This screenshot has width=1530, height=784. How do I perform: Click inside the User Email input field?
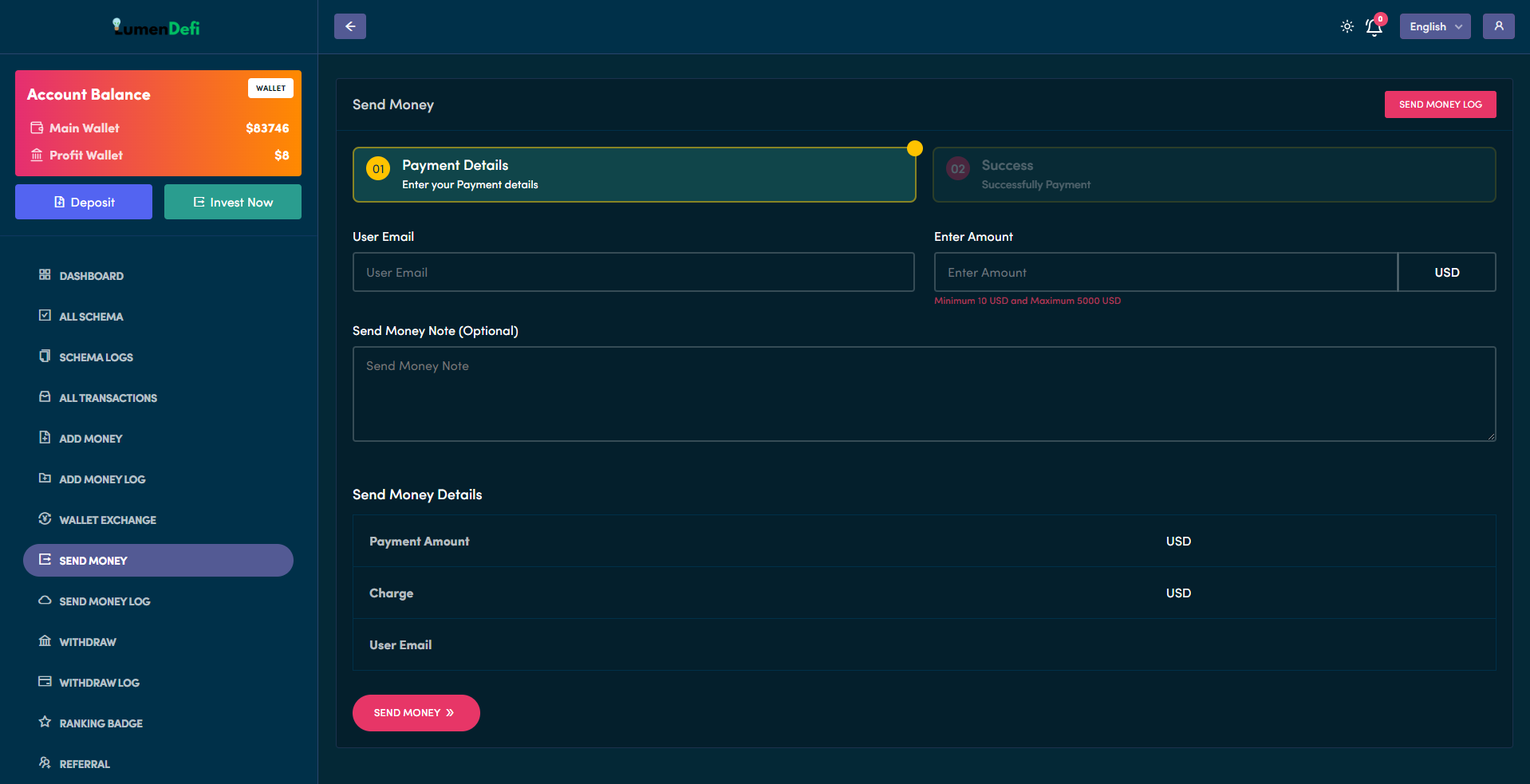tap(633, 272)
